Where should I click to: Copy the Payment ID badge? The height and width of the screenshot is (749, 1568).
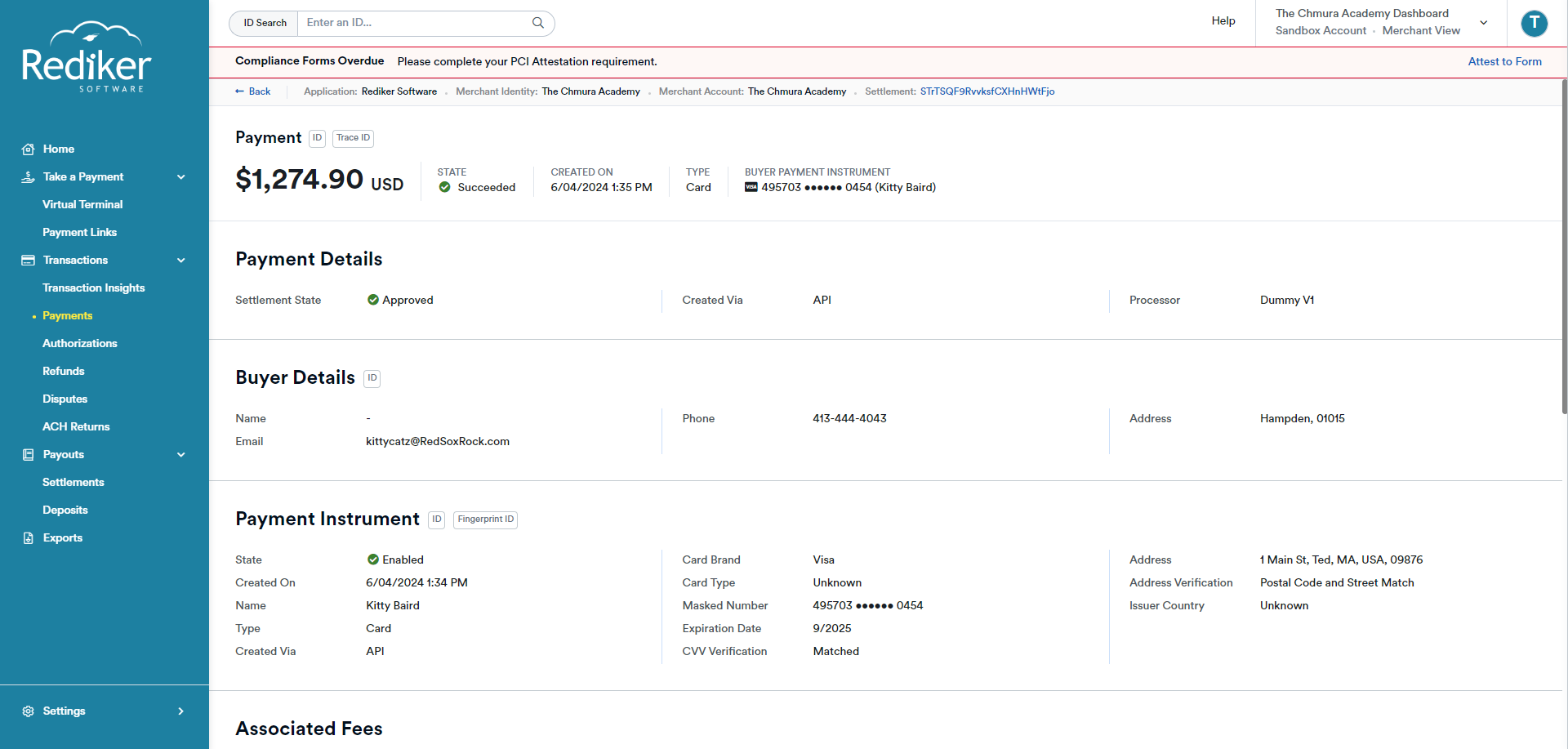[317, 138]
